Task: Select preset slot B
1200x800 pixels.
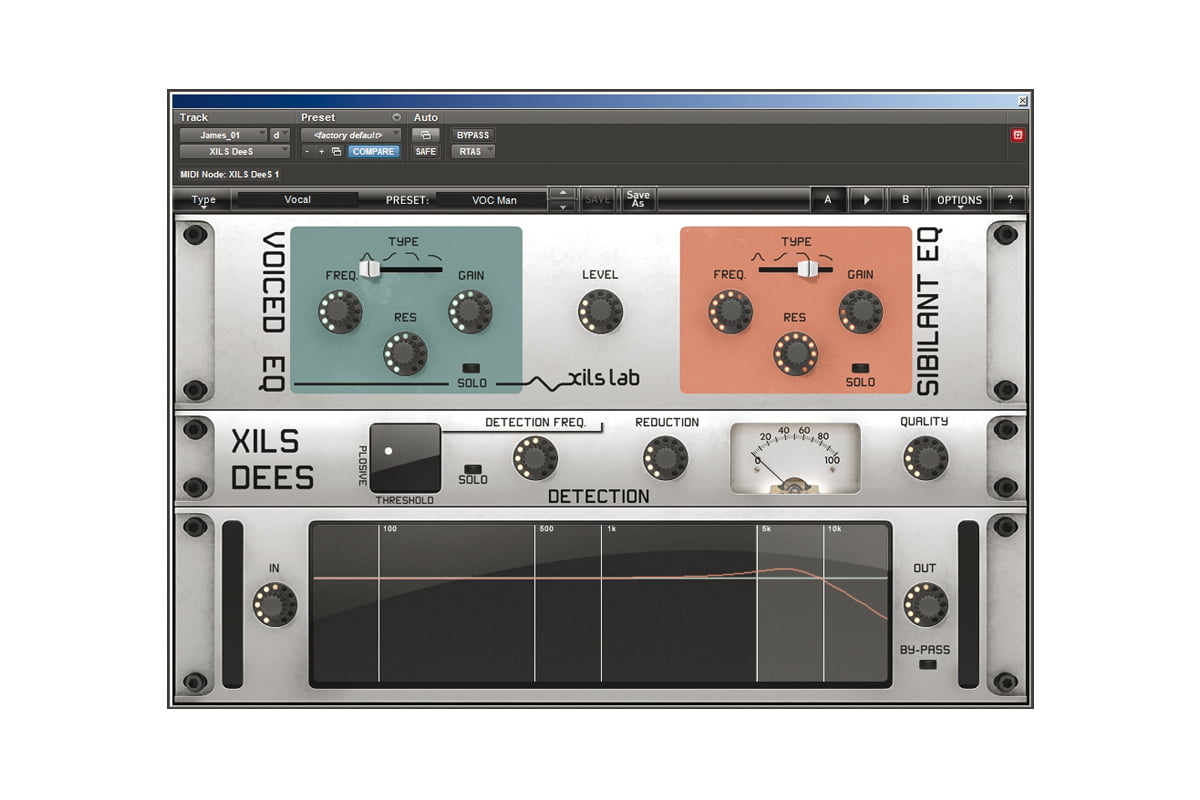Action: tap(906, 200)
